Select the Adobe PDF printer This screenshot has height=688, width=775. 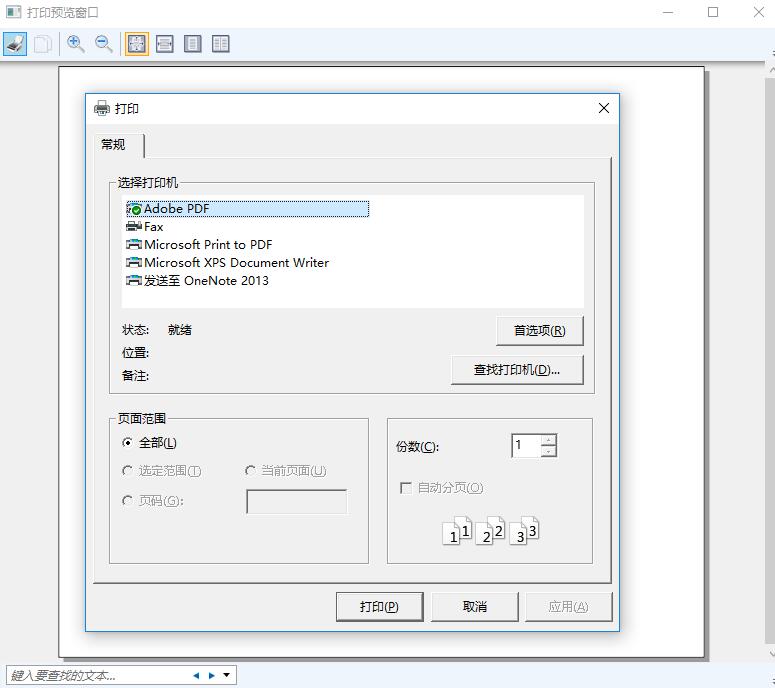pos(248,209)
